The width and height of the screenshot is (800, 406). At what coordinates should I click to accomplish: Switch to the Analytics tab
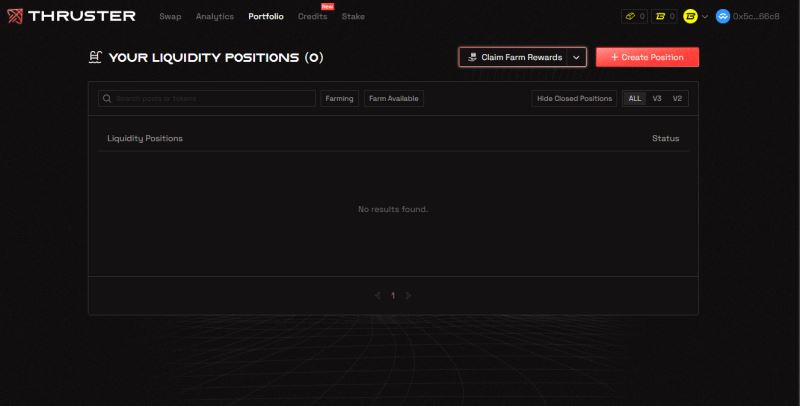pos(214,17)
